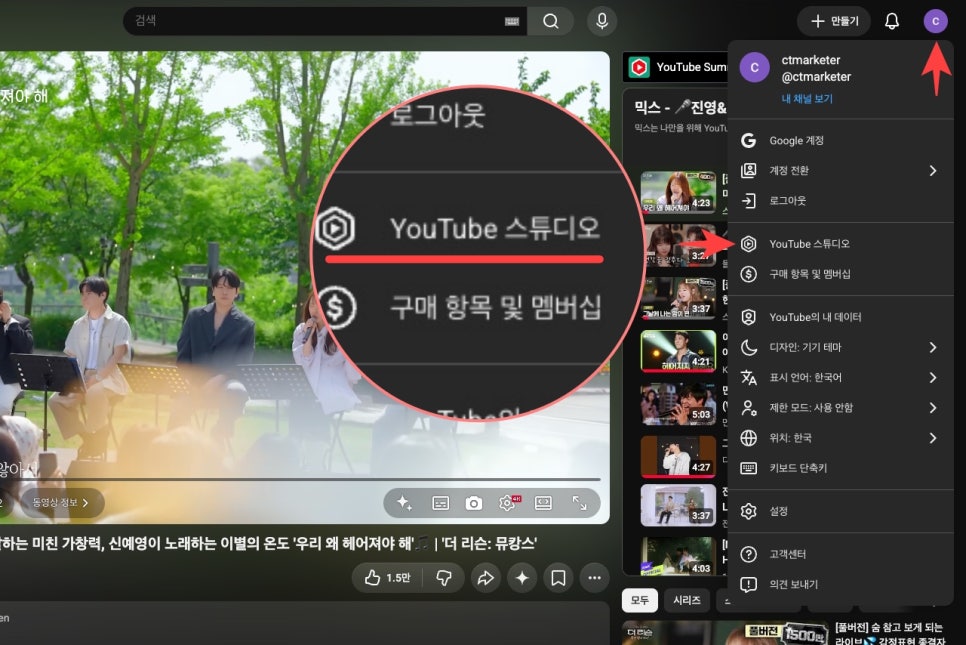Like the video showing 1.5만

(x=387, y=578)
